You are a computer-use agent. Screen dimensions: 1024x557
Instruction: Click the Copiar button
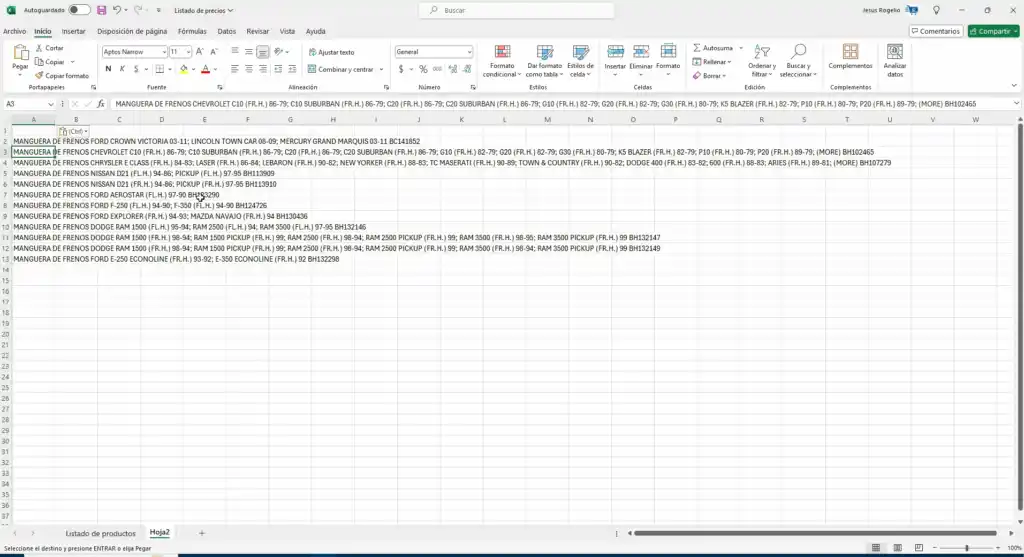click(50, 62)
